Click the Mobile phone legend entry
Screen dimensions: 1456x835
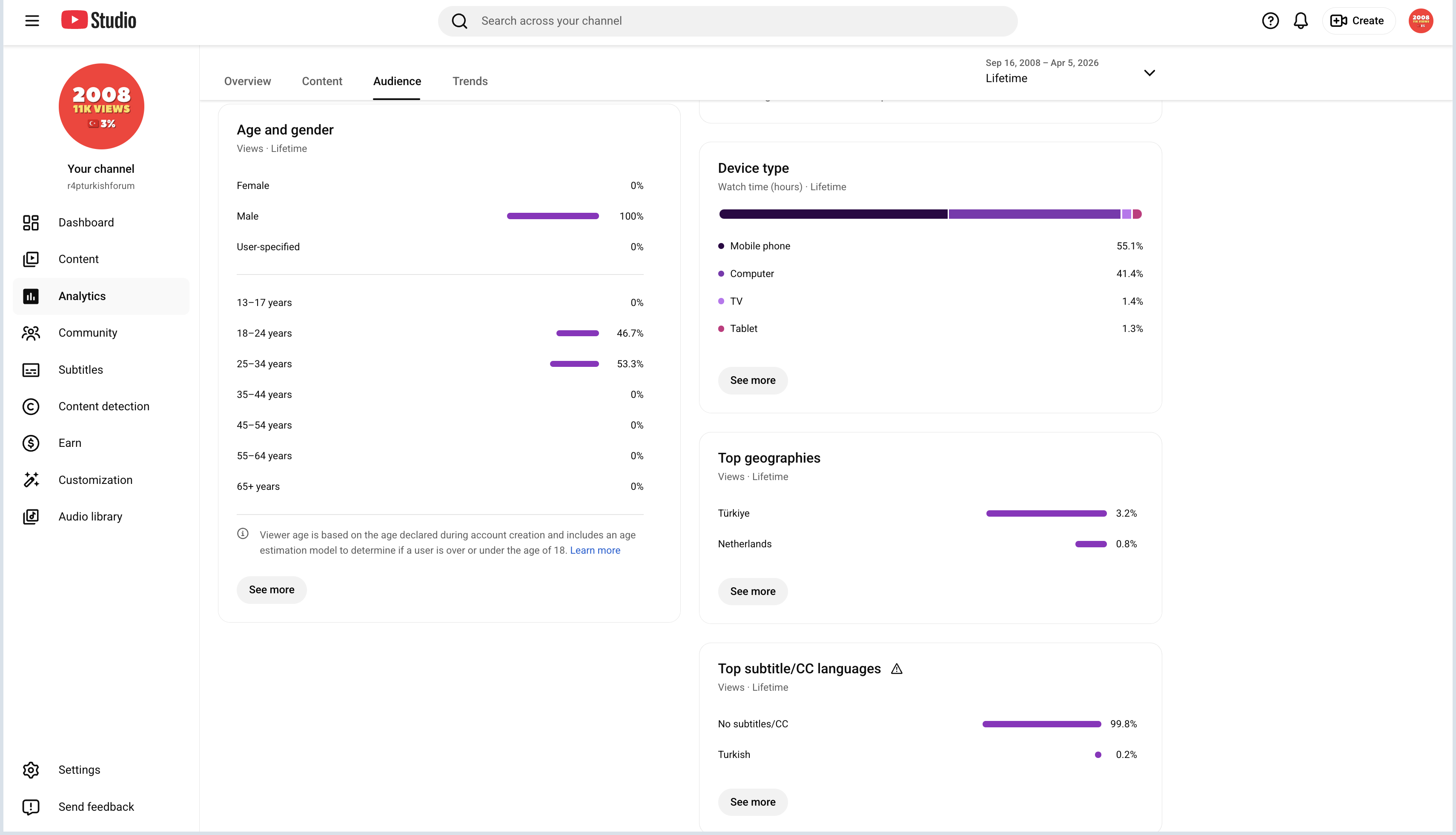931,246
